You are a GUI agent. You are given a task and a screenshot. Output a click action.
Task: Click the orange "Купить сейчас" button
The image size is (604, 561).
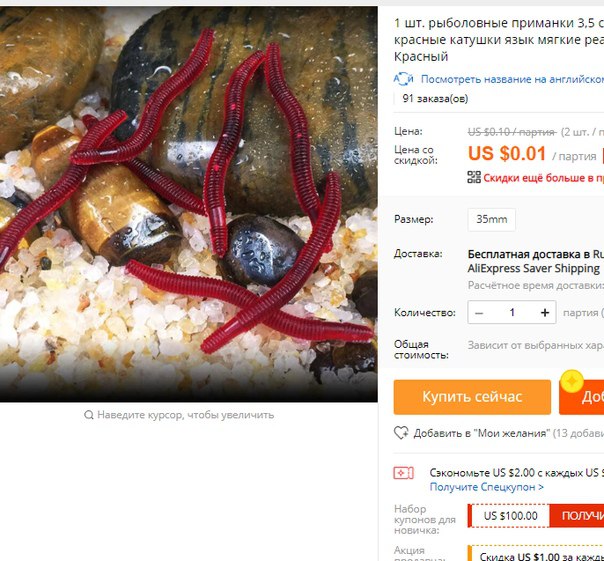(472, 397)
